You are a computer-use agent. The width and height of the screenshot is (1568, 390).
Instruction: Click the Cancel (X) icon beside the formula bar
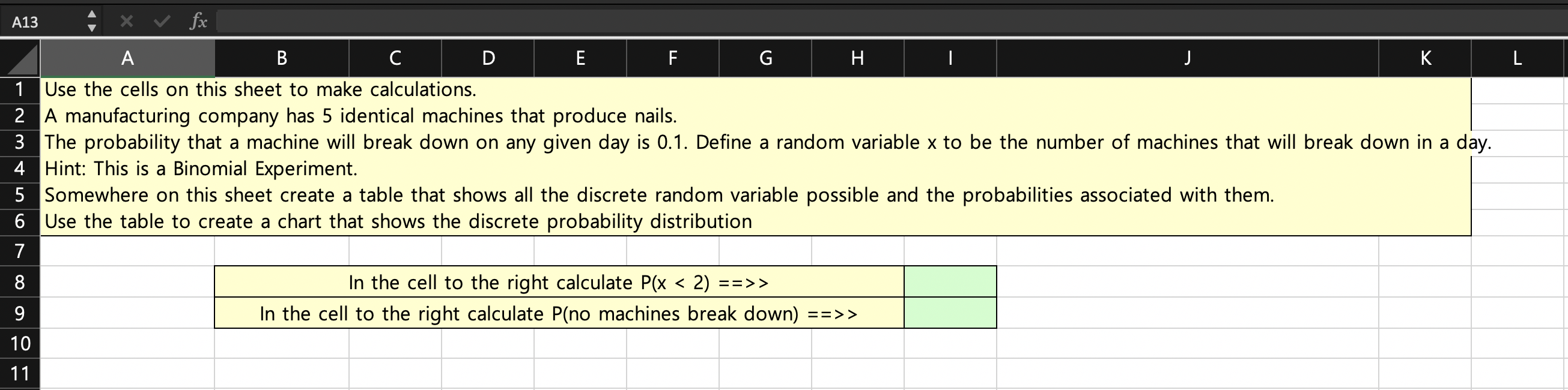pyautogui.click(x=126, y=22)
